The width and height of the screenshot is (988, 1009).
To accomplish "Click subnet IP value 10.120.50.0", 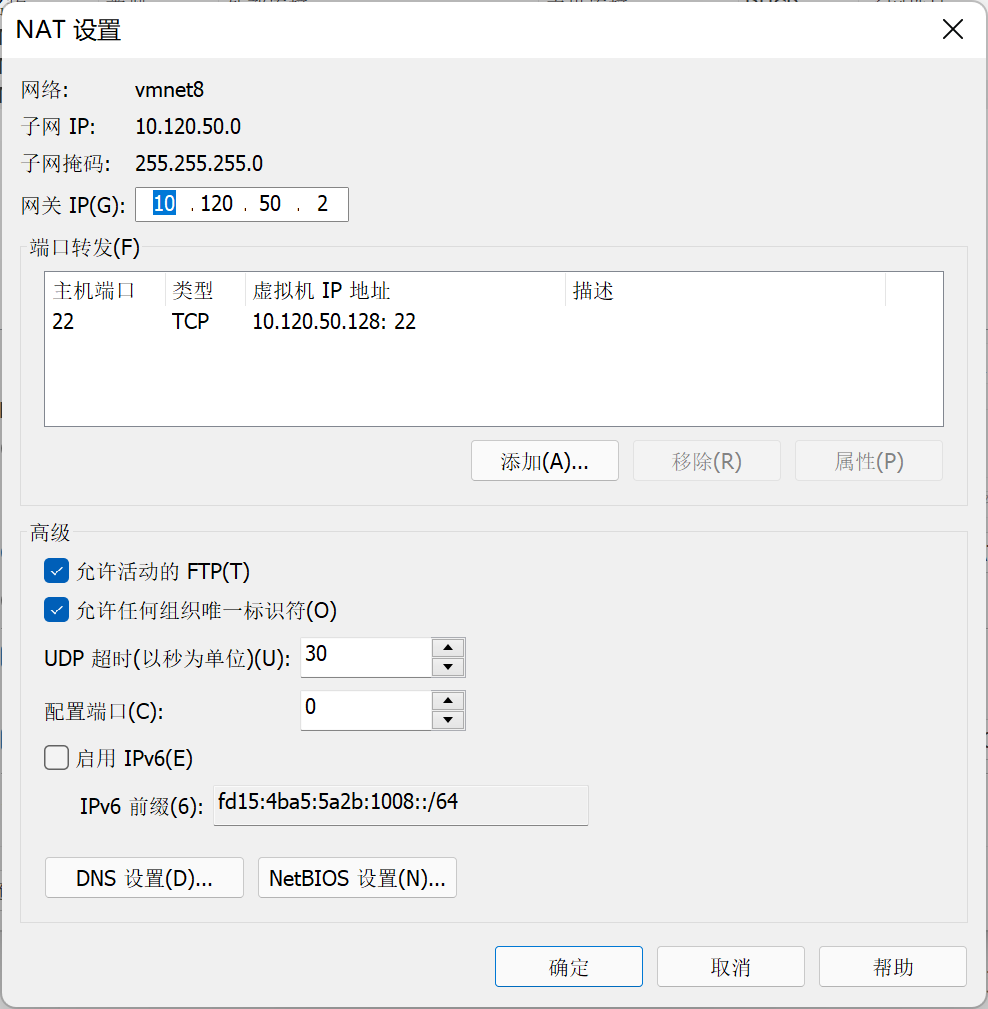I will coord(188,126).
